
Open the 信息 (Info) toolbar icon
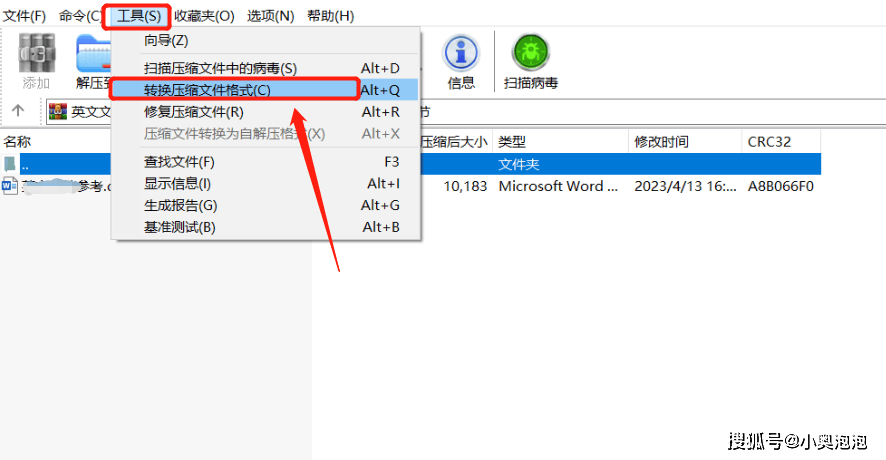[461, 53]
